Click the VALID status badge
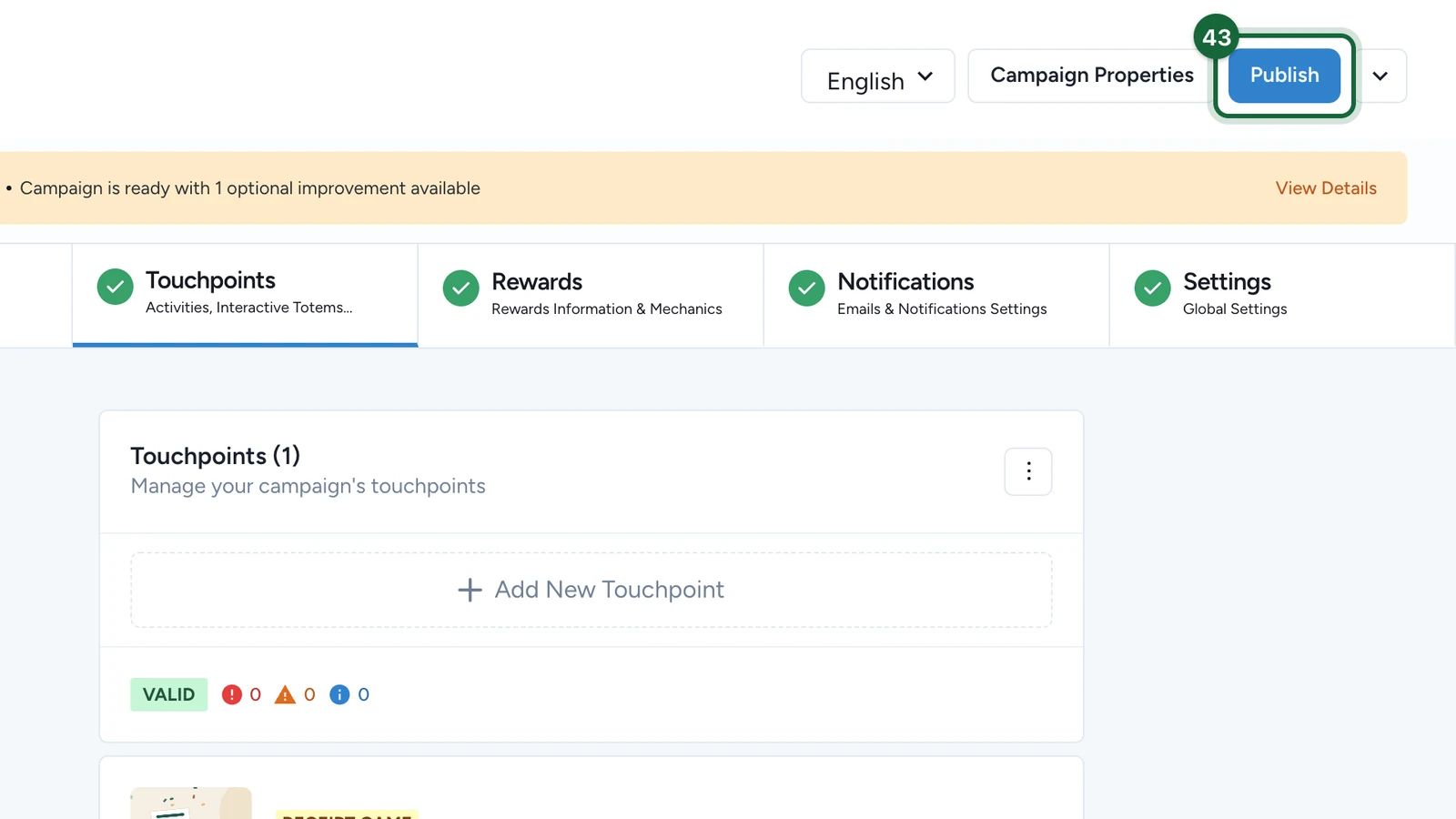The image size is (1456, 819). point(169,694)
